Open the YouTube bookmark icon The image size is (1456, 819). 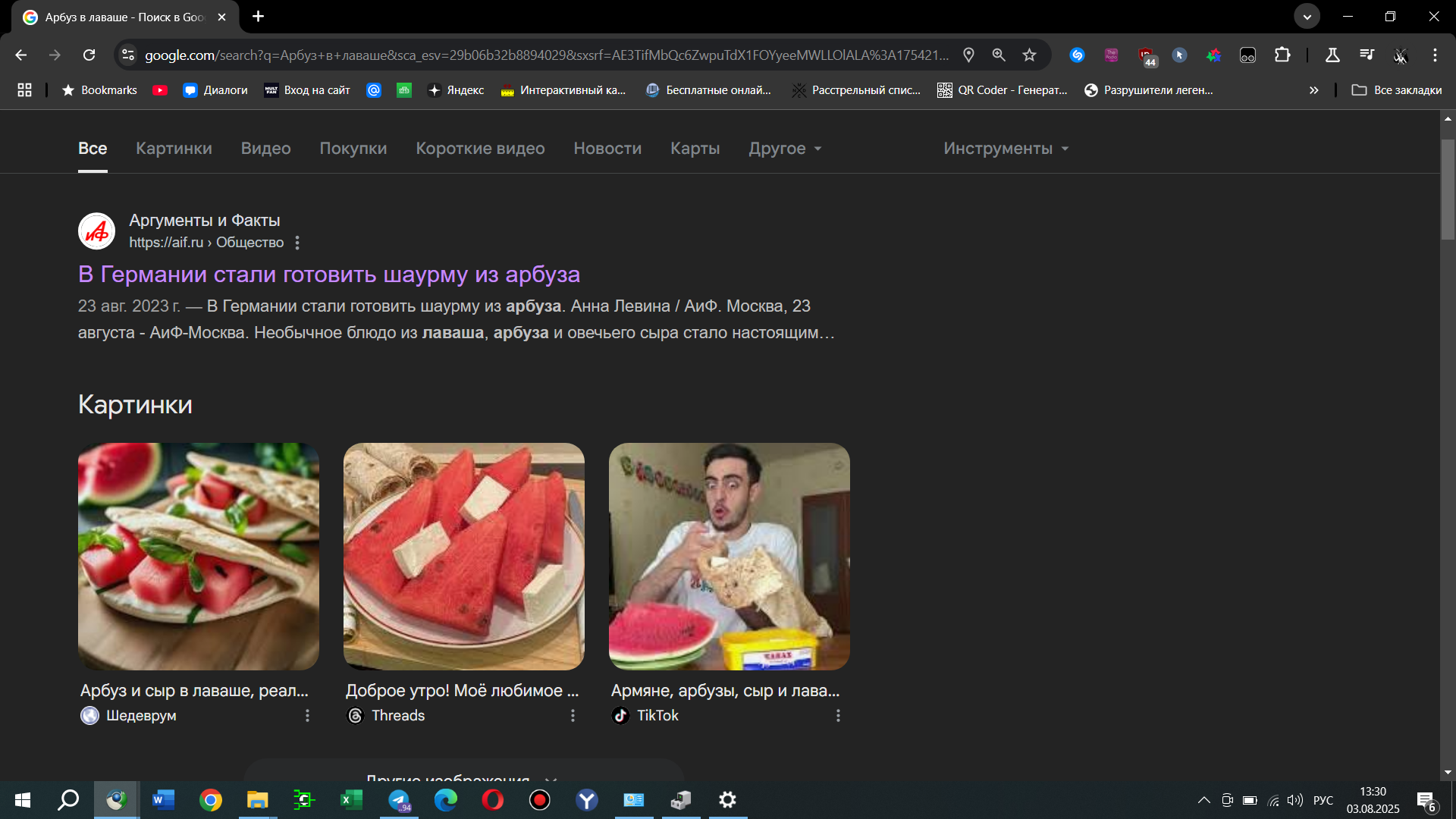[x=160, y=90]
